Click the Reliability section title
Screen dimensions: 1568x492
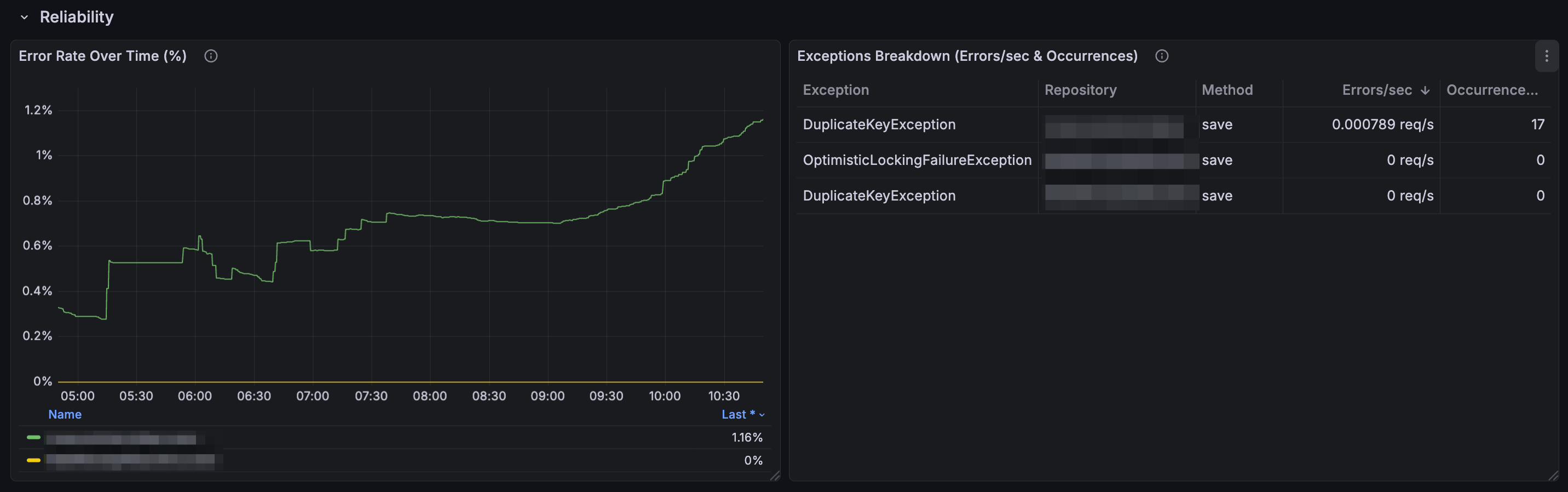(x=77, y=17)
